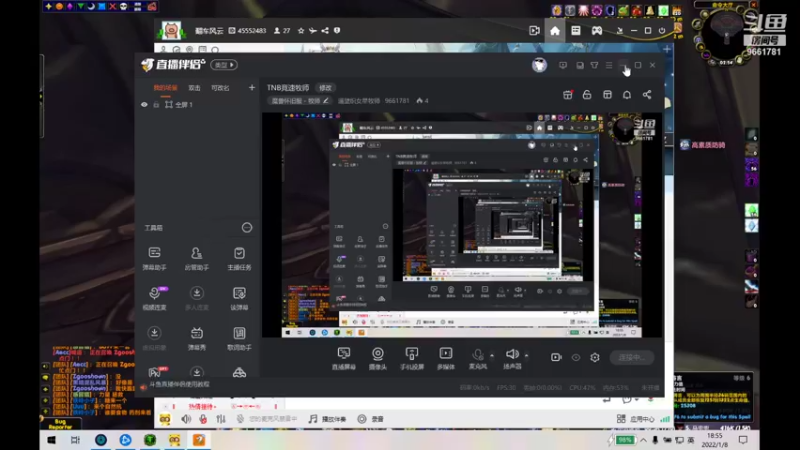Add a 手机投屏 phone screen source
This screenshot has height=450, width=800.
point(412,358)
